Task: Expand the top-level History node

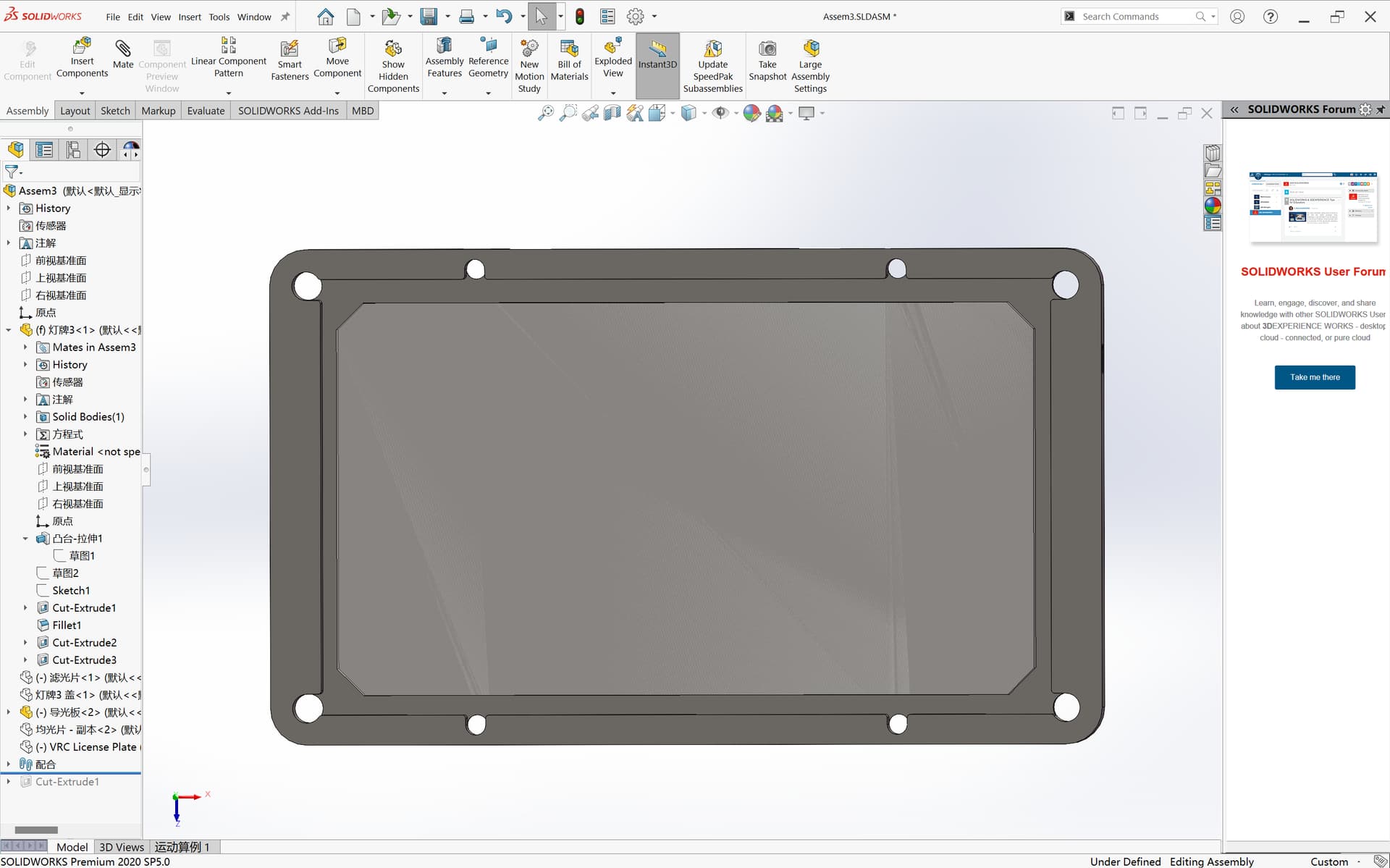Action: pos(9,208)
